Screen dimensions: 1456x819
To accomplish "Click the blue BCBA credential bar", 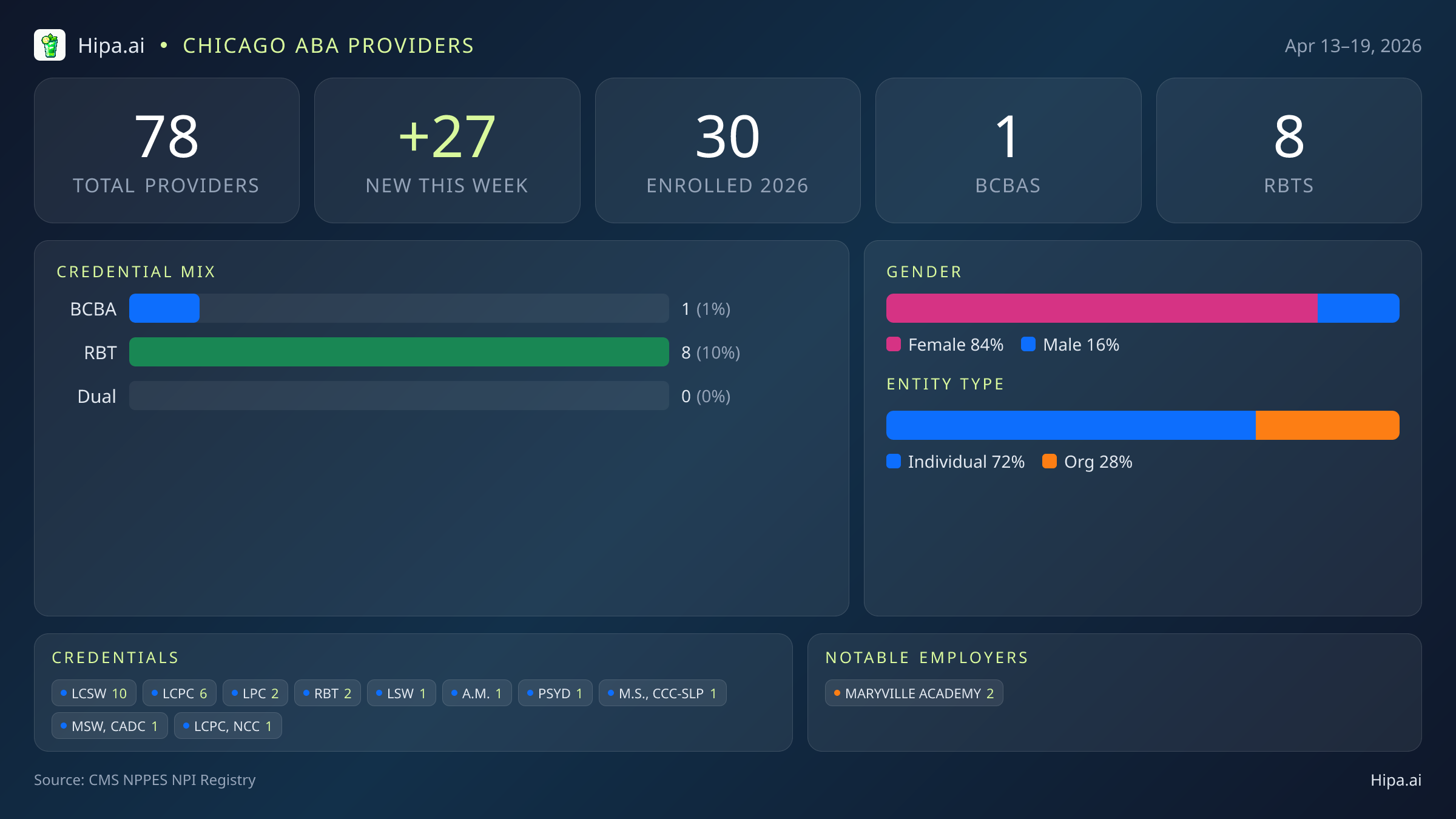I will 164,308.
